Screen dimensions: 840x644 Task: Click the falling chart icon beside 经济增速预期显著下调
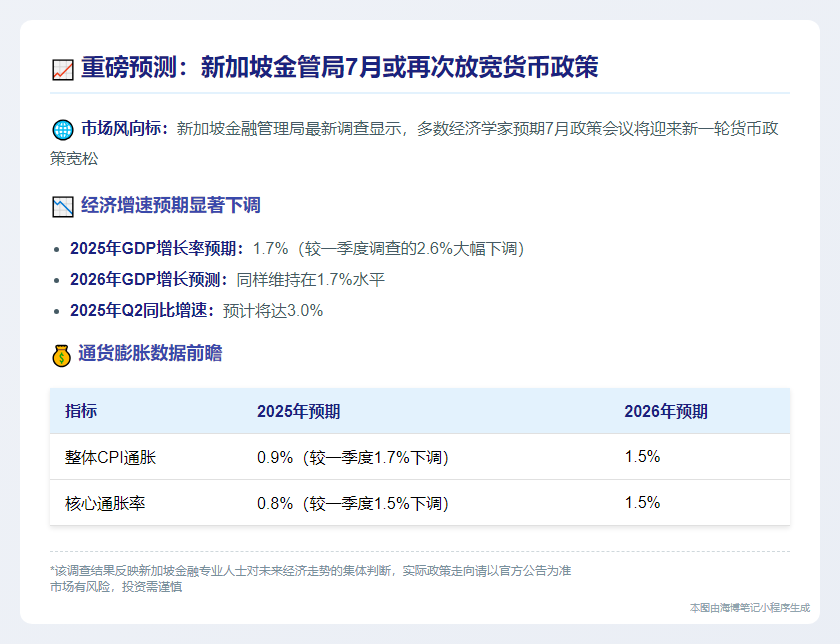click(x=63, y=207)
